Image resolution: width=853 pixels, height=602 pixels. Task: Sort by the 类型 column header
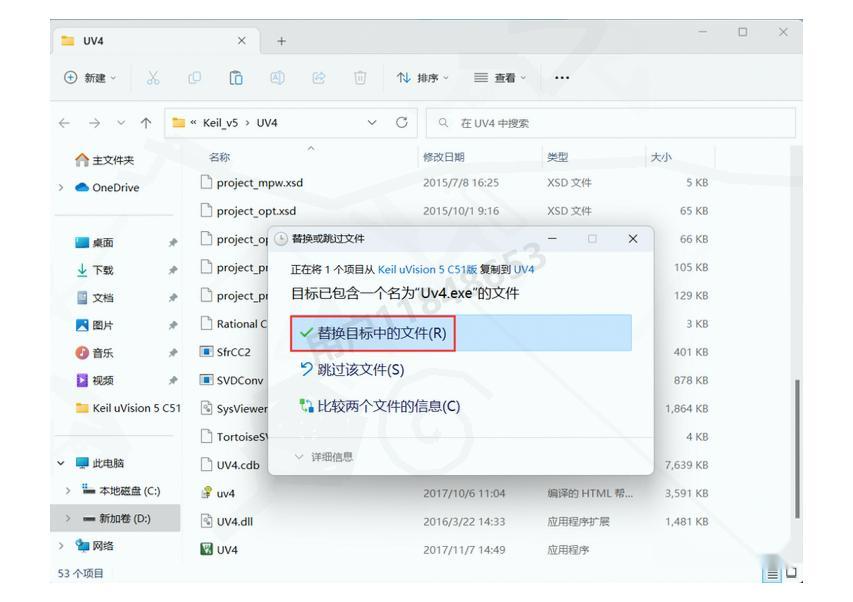558,157
